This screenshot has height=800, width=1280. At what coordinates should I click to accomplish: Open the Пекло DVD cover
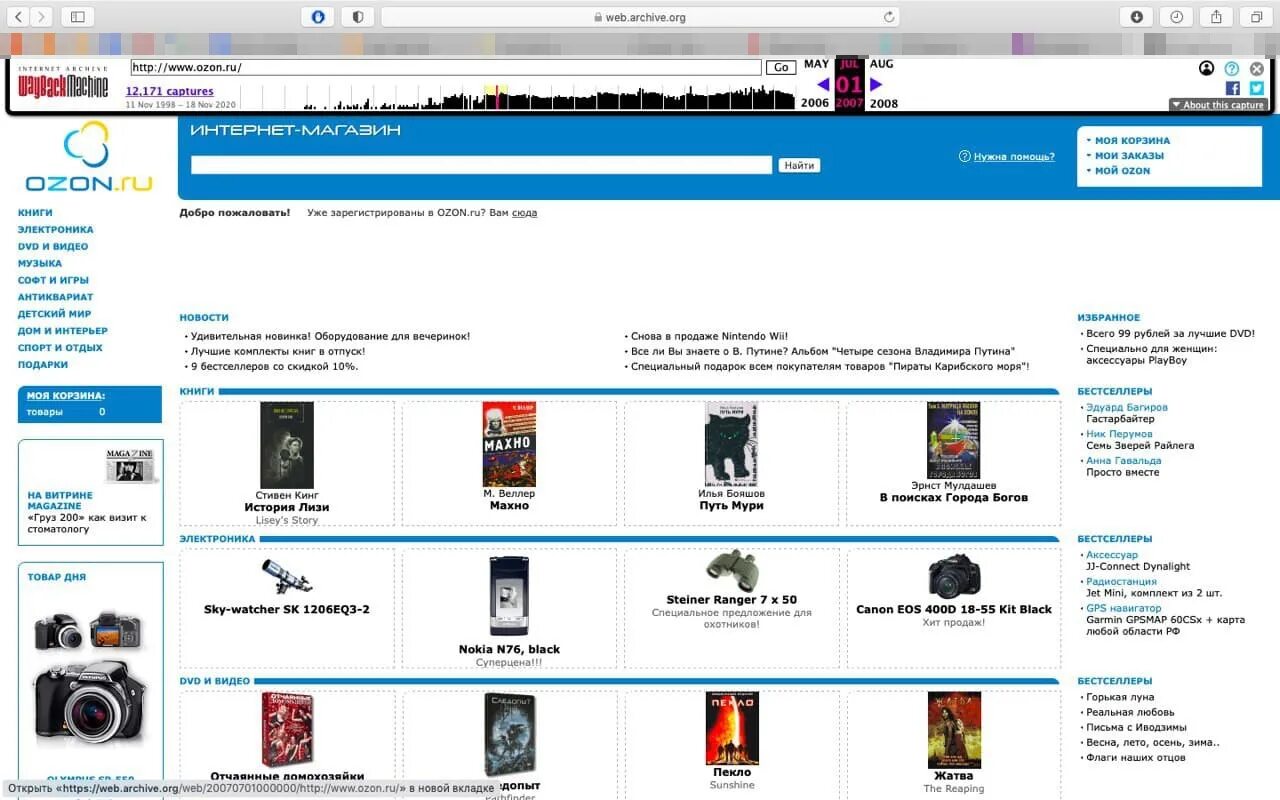(x=732, y=728)
